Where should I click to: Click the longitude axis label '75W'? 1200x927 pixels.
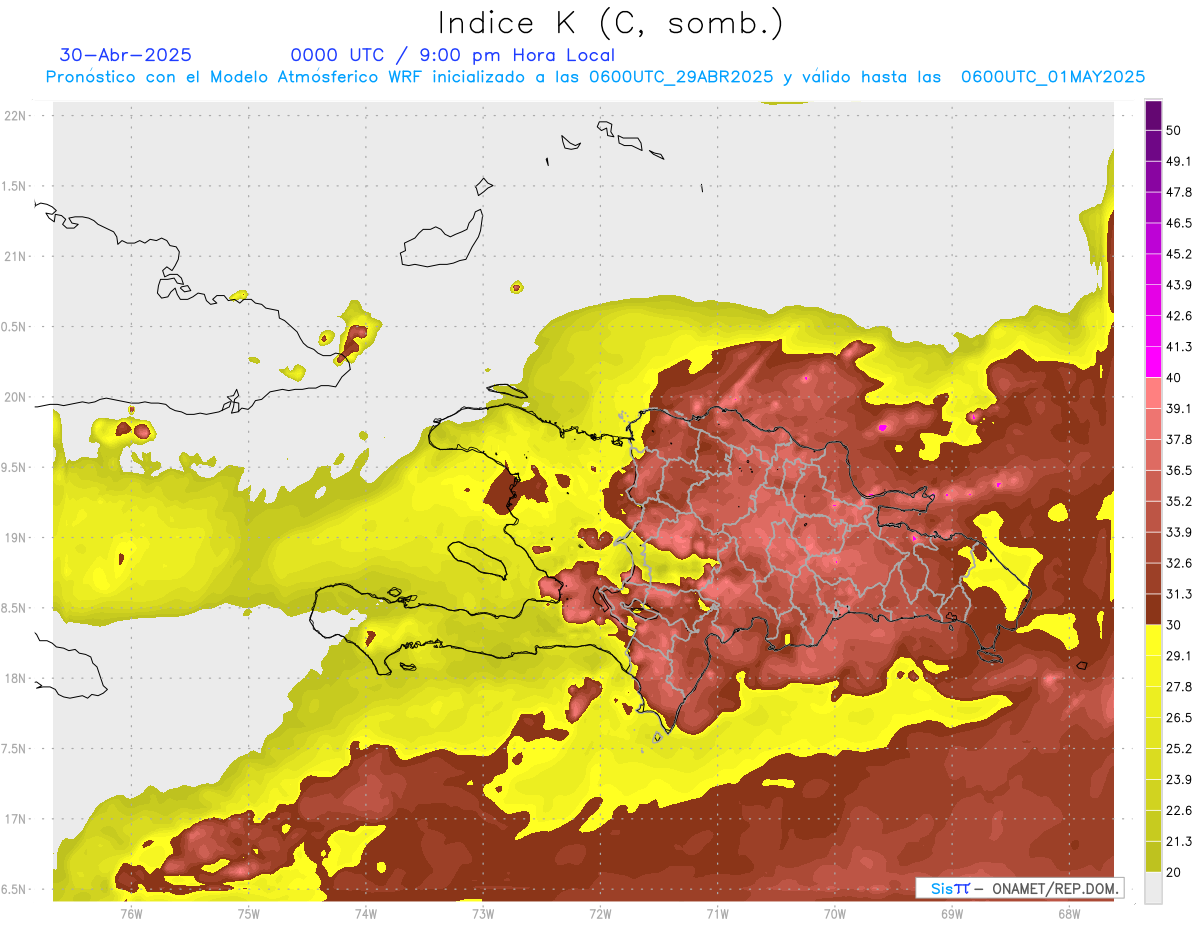point(248,914)
